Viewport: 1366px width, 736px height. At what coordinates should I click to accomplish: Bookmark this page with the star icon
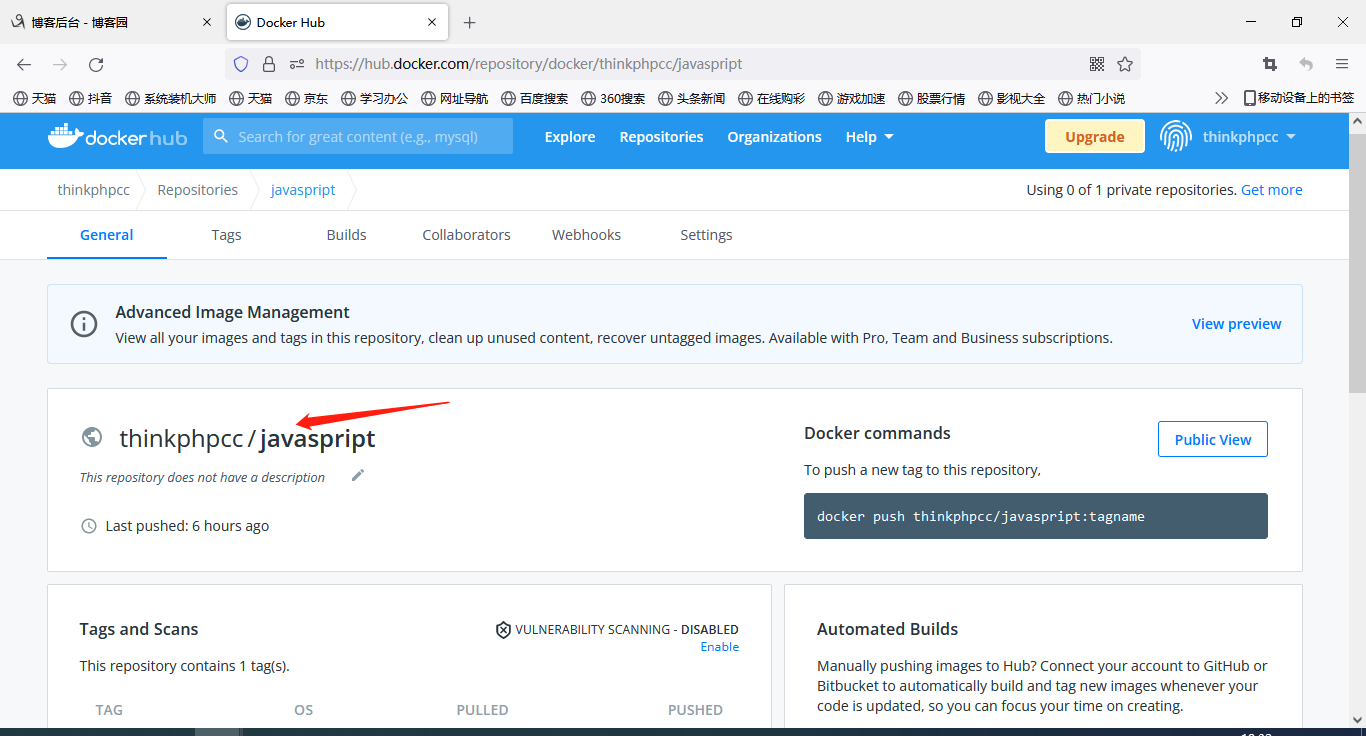1125,64
